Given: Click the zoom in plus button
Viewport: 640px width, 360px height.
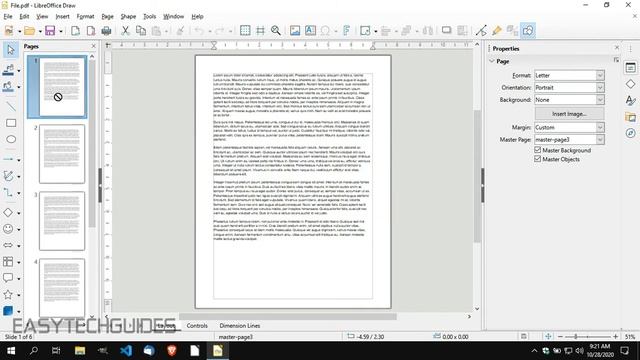Looking at the screenshot, I should click(616, 337).
